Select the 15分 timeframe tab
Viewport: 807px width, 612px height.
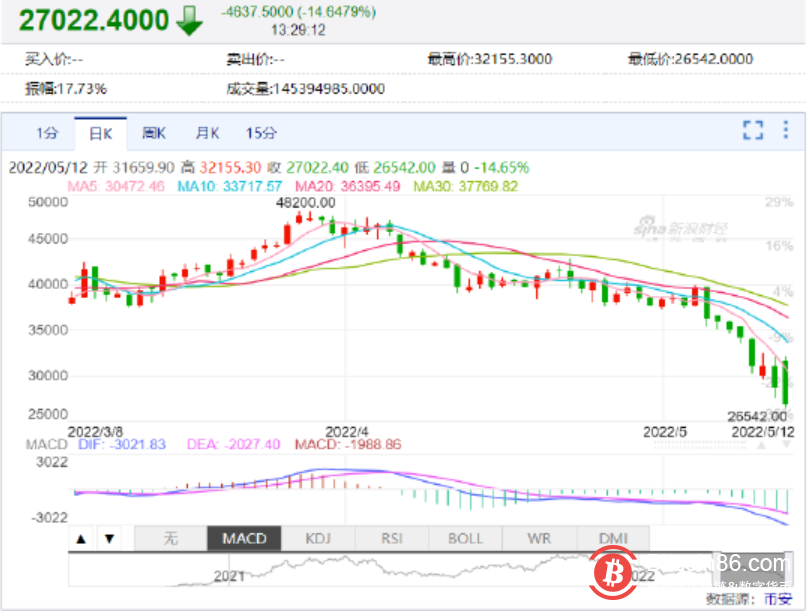[x=261, y=131]
